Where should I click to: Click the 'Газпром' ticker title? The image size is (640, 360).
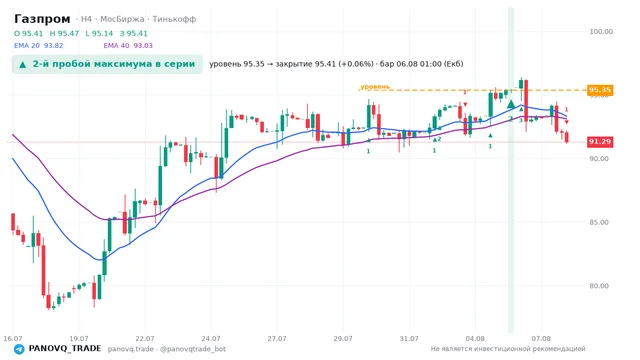click(42, 19)
